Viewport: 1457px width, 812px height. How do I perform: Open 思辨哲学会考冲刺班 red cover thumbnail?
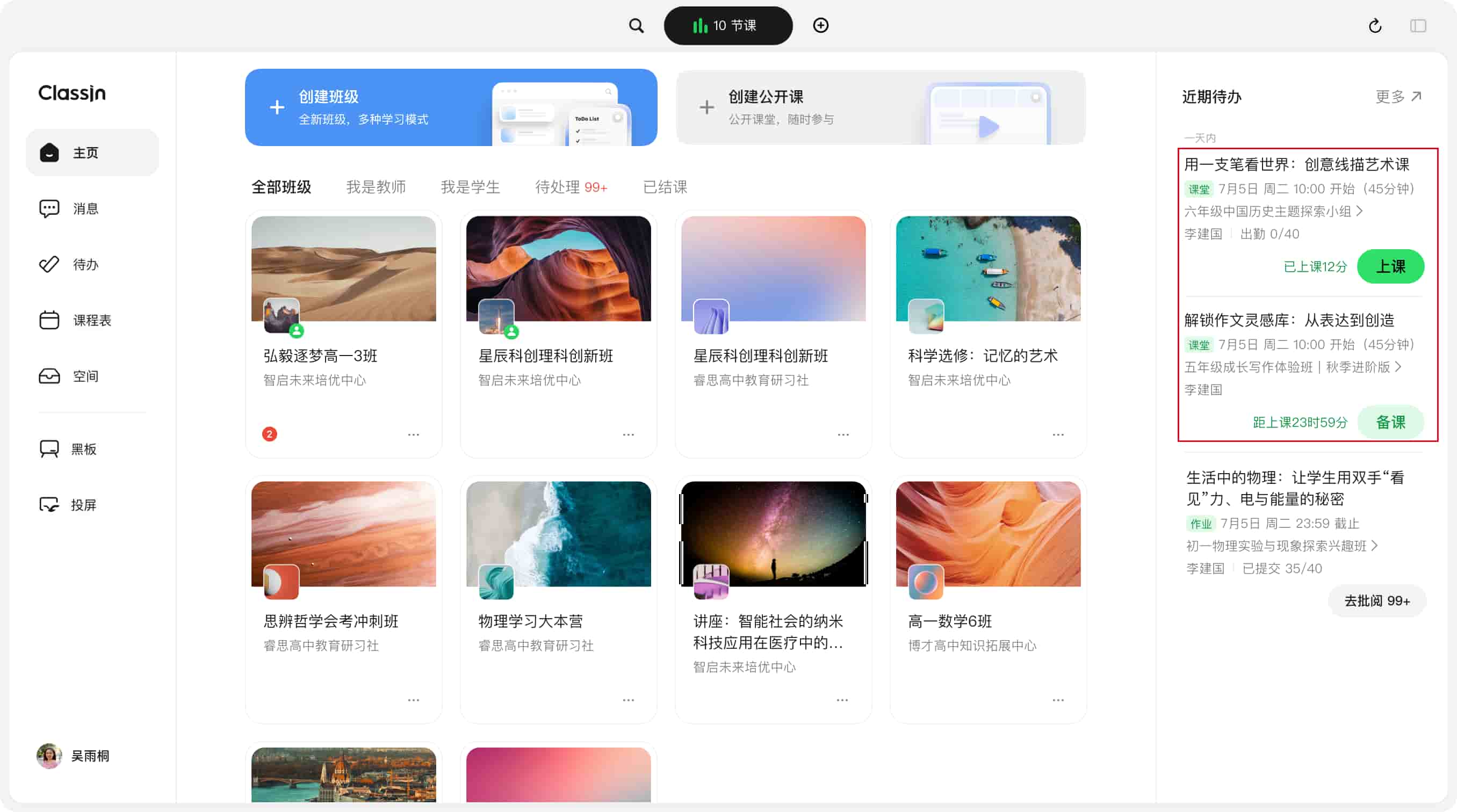[x=344, y=534]
